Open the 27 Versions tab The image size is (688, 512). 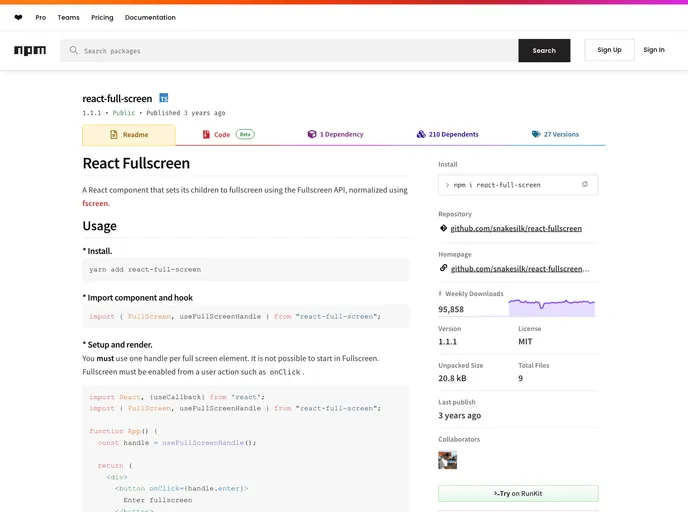pyautogui.click(x=555, y=134)
